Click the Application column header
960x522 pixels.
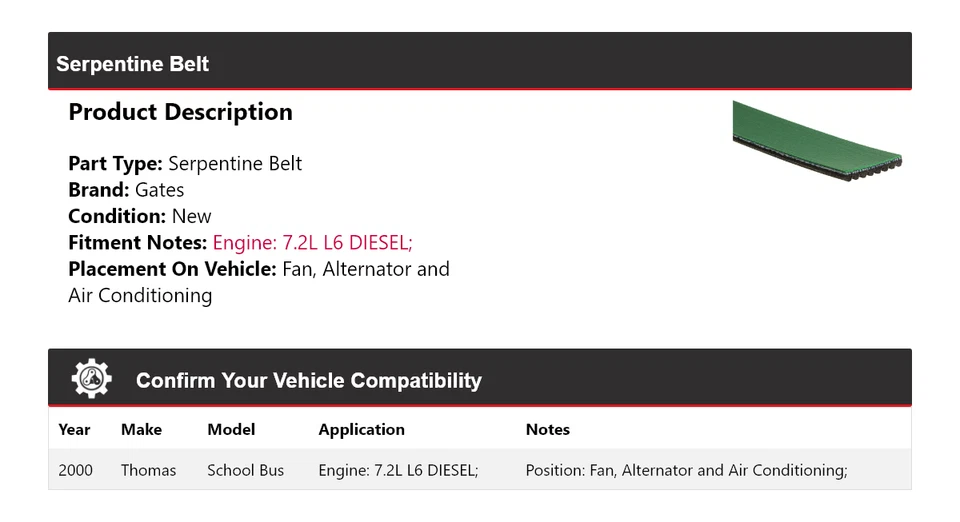[x=361, y=429]
